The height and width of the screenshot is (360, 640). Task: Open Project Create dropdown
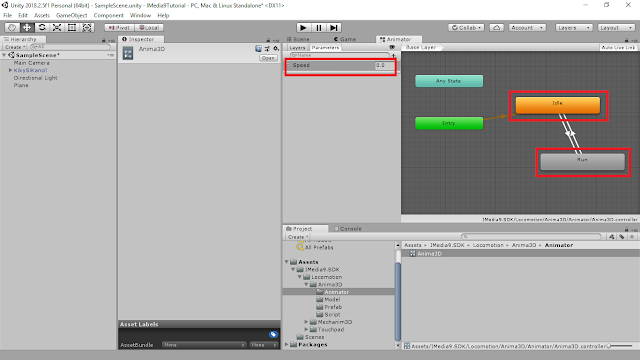[x=298, y=237]
